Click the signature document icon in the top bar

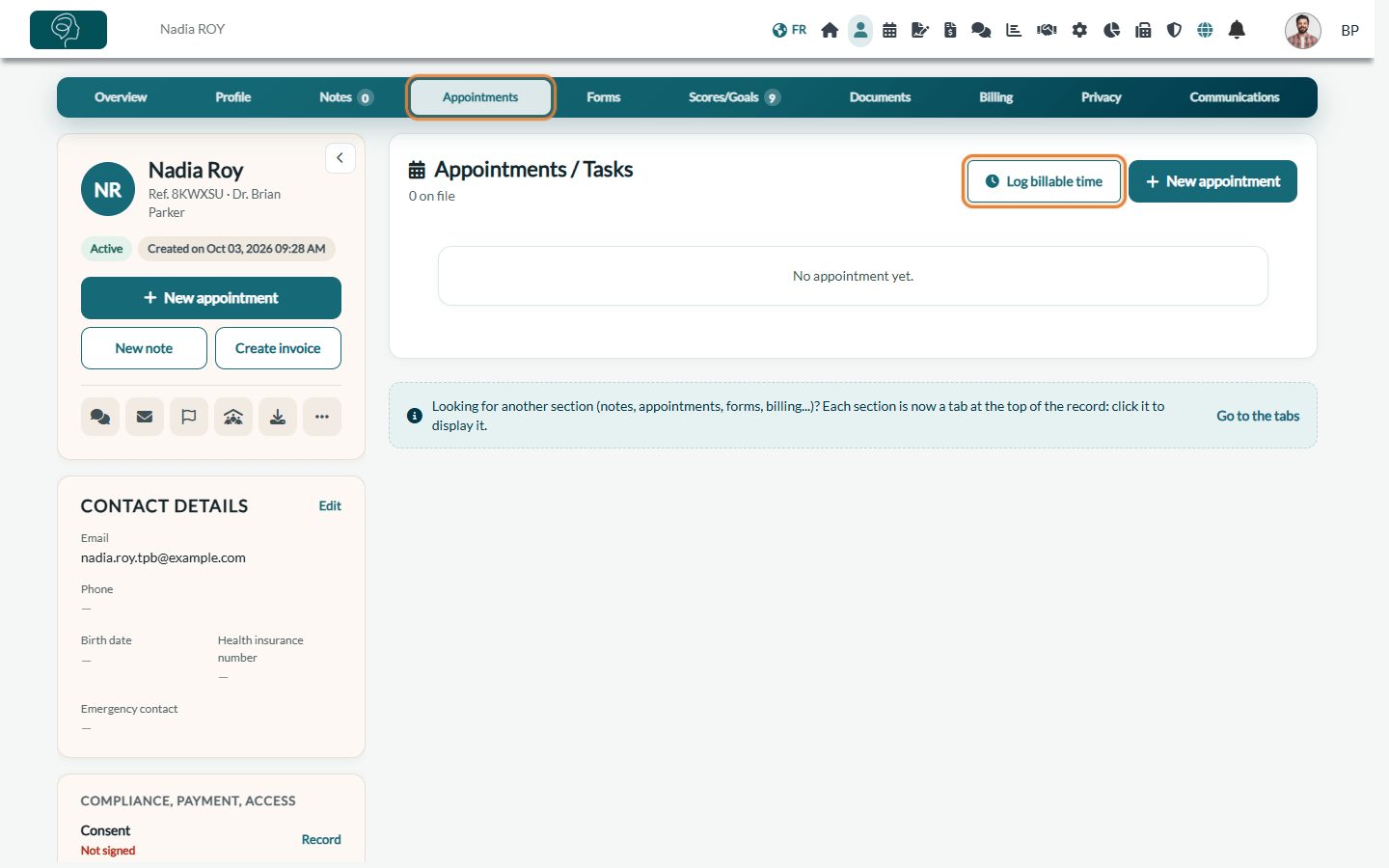coord(920,30)
